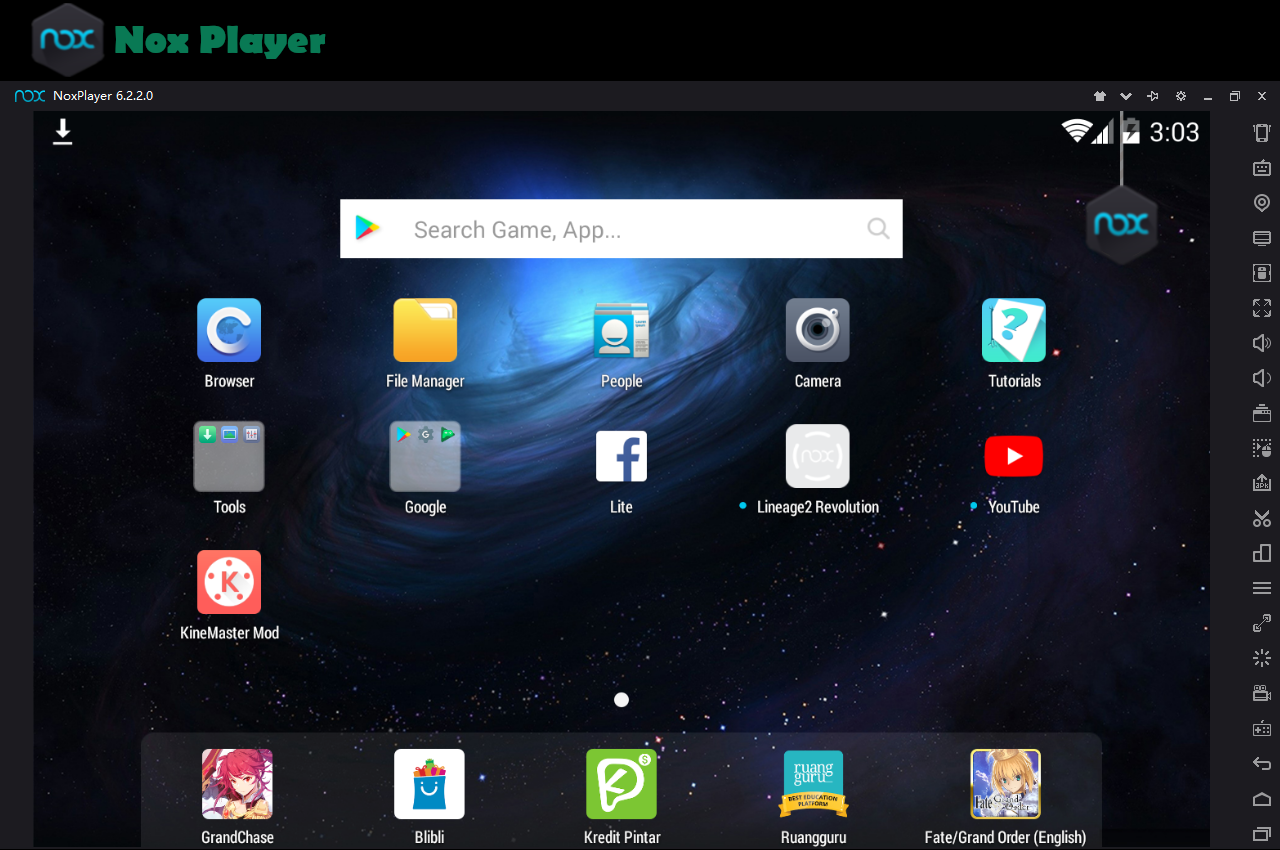Expand the title bar dropdown arrow

click(1126, 96)
